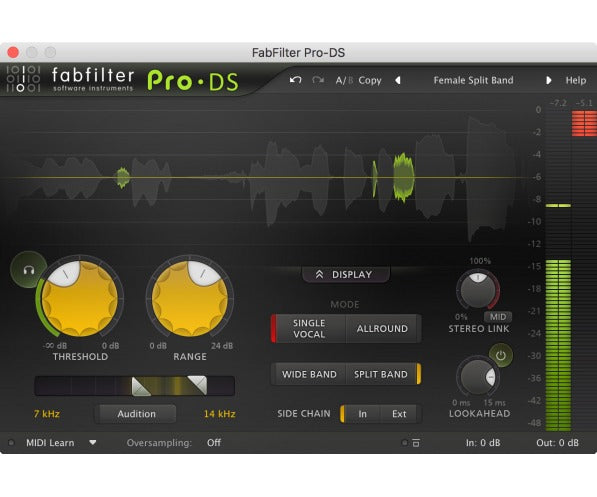Click the Range knob

tap(190, 299)
